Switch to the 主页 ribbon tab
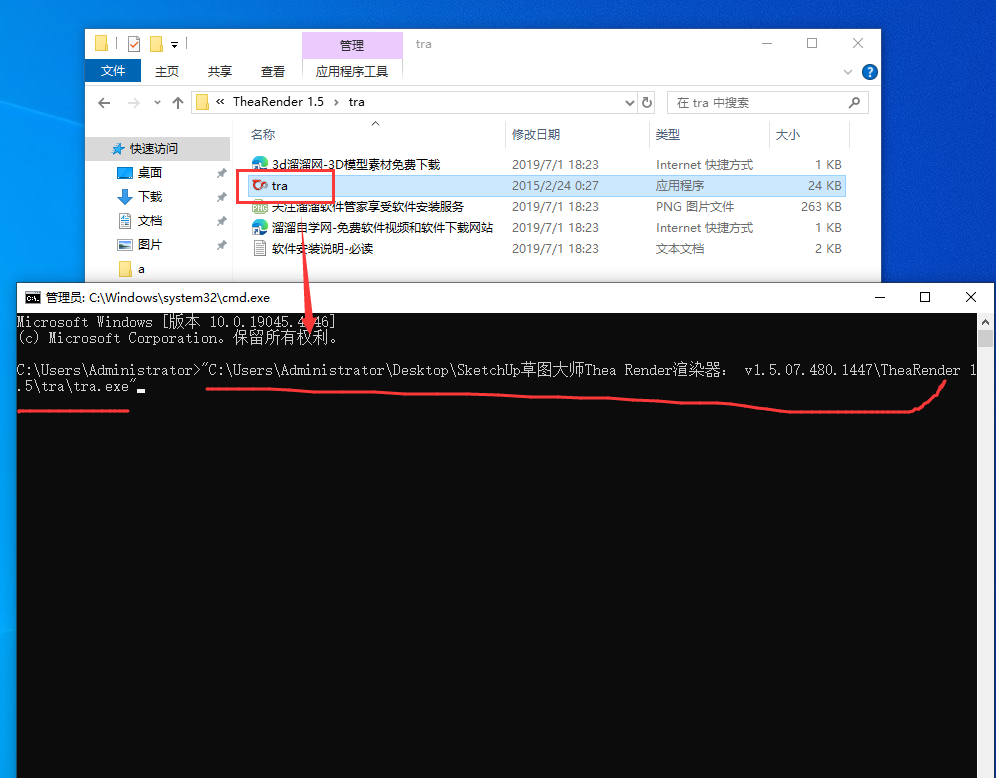996x778 pixels. tap(167, 71)
